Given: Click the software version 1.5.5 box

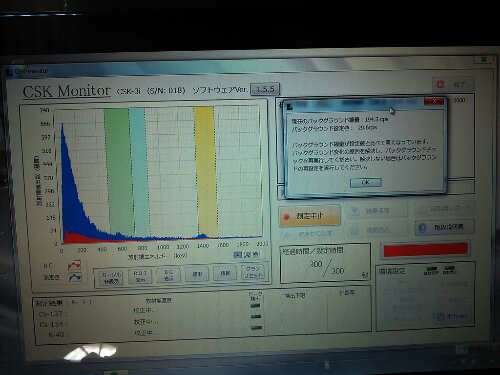Looking at the screenshot, I should coord(265,89).
